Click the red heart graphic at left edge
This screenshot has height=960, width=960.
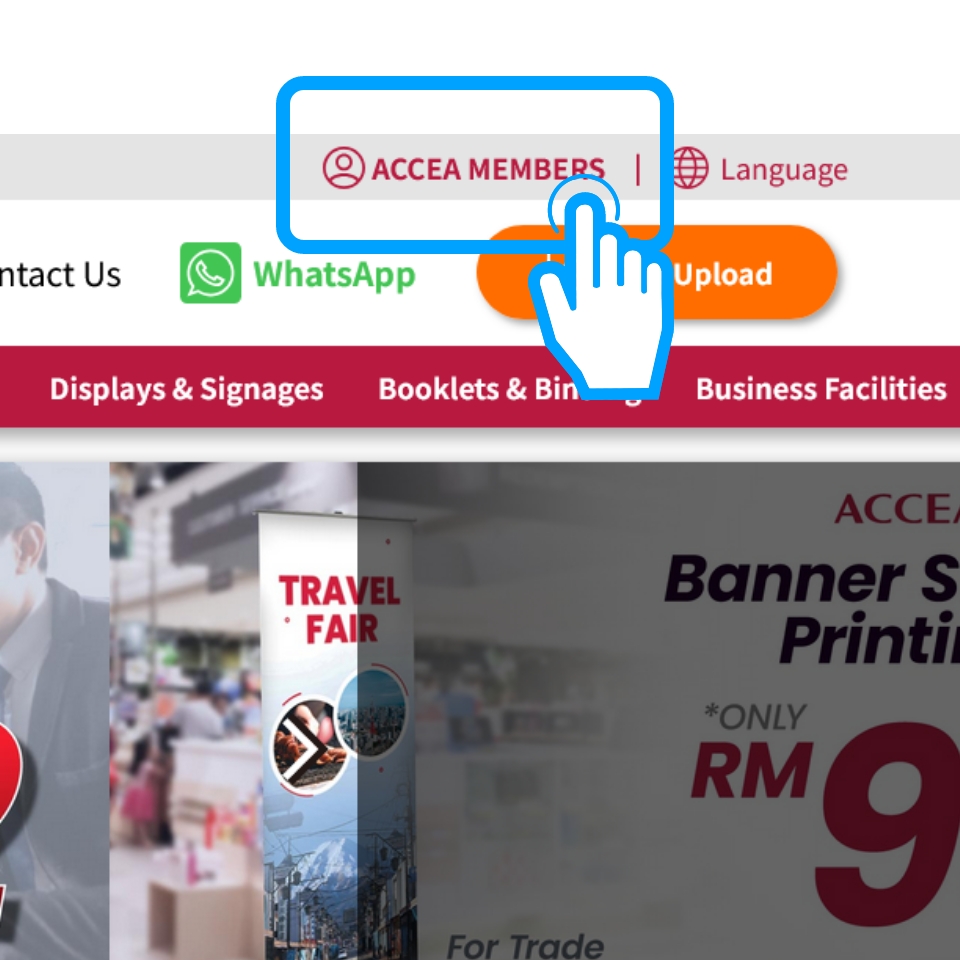pos(11,773)
